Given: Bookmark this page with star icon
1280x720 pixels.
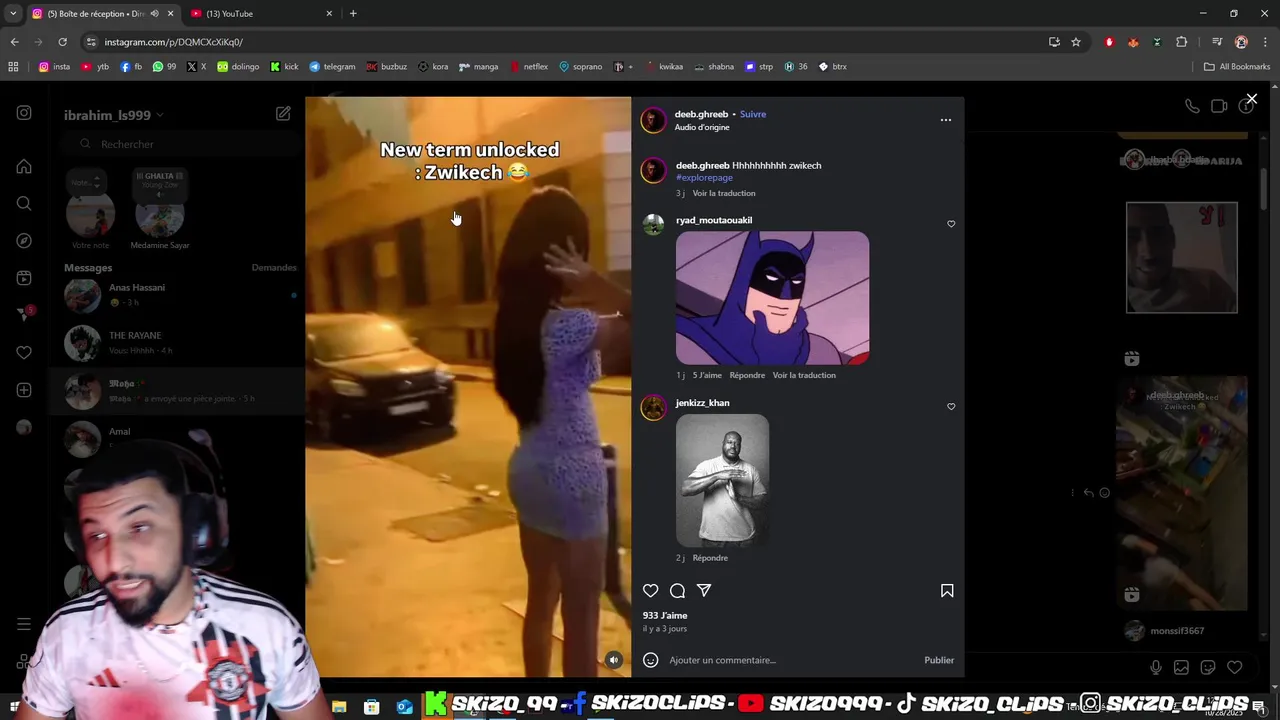Looking at the screenshot, I should pos(1076,42).
